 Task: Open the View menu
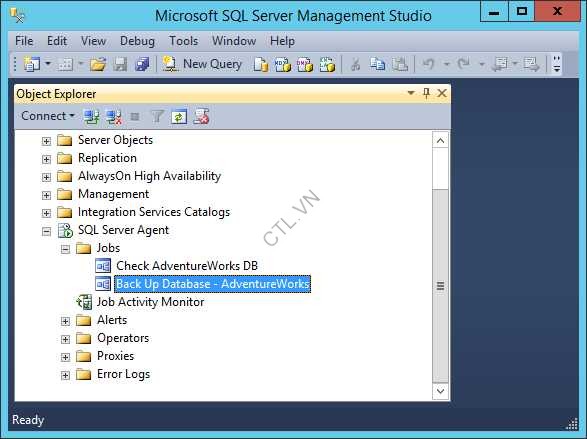[93, 41]
